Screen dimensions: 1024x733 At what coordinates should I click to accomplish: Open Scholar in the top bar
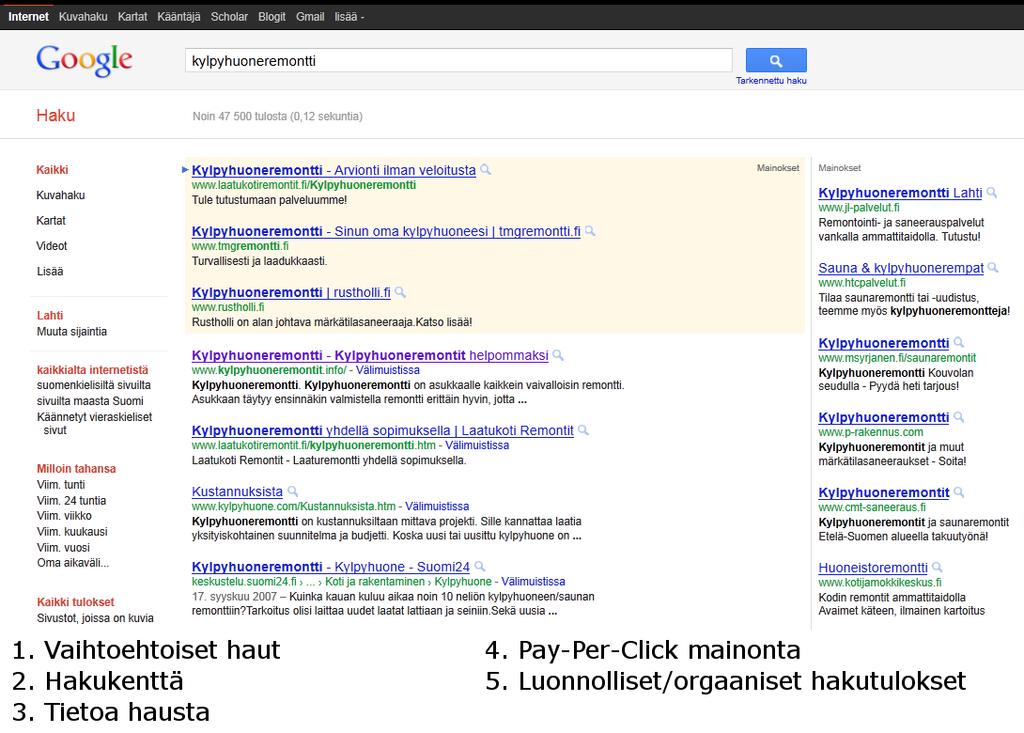pos(229,17)
